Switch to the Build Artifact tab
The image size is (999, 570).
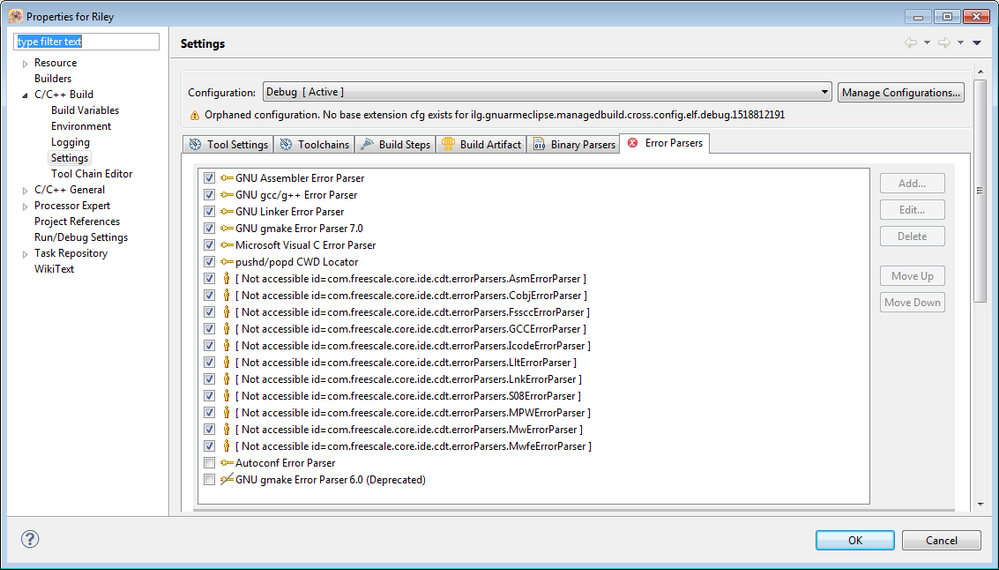482,145
